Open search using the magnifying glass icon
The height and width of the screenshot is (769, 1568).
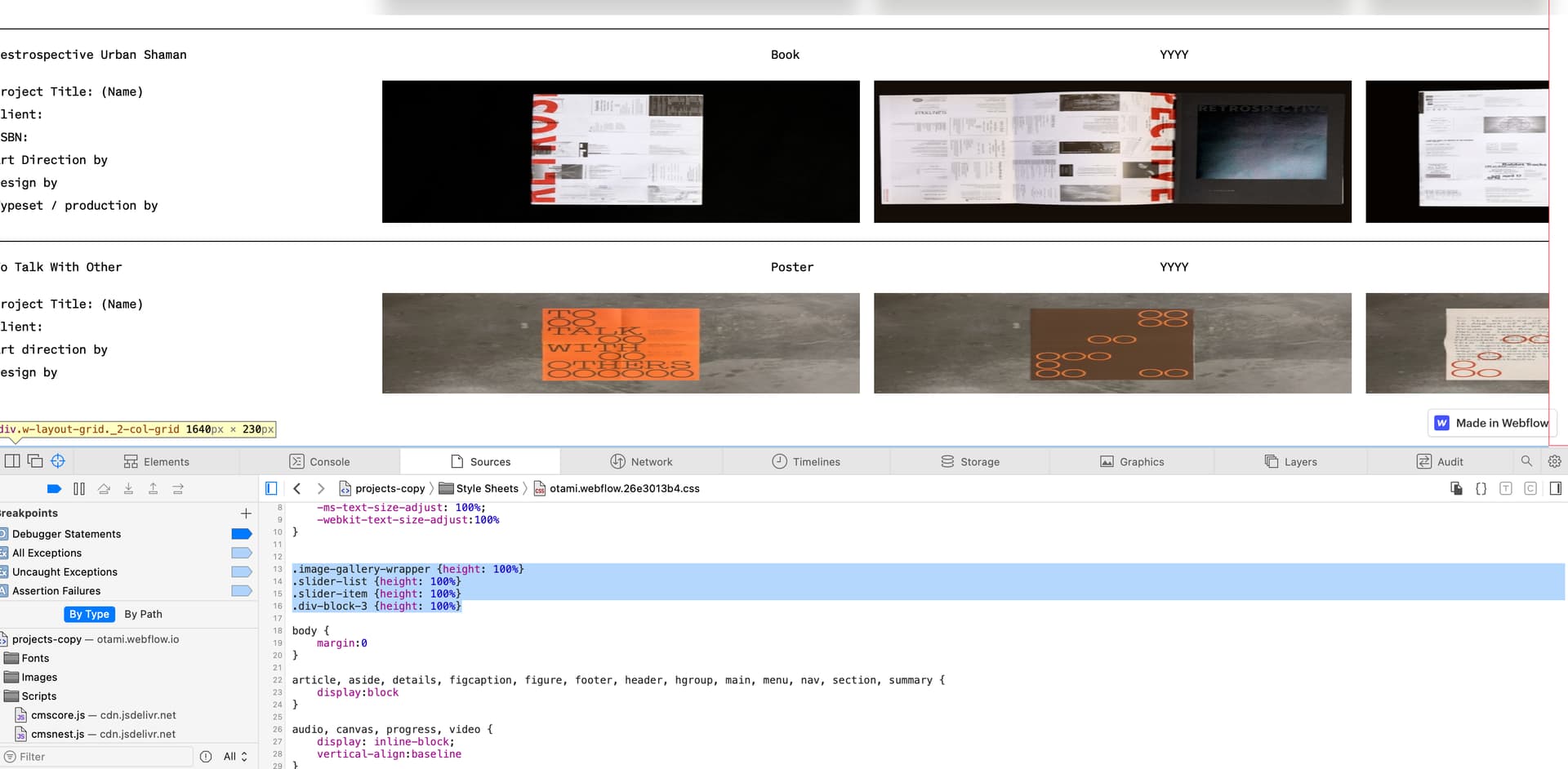(1527, 461)
